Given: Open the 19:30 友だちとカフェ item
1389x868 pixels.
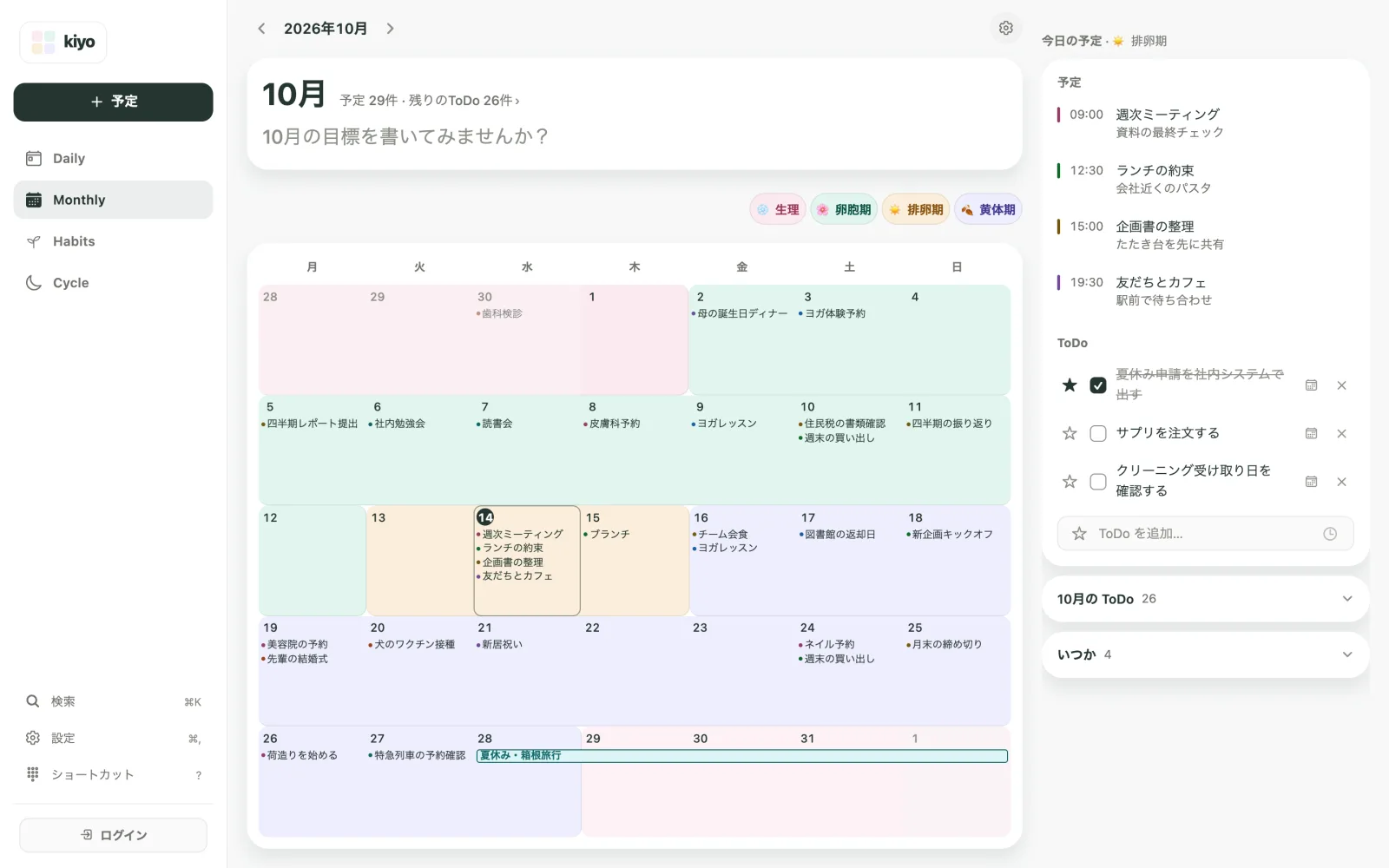Looking at the screenshot, I should [x=1205, y=291].
